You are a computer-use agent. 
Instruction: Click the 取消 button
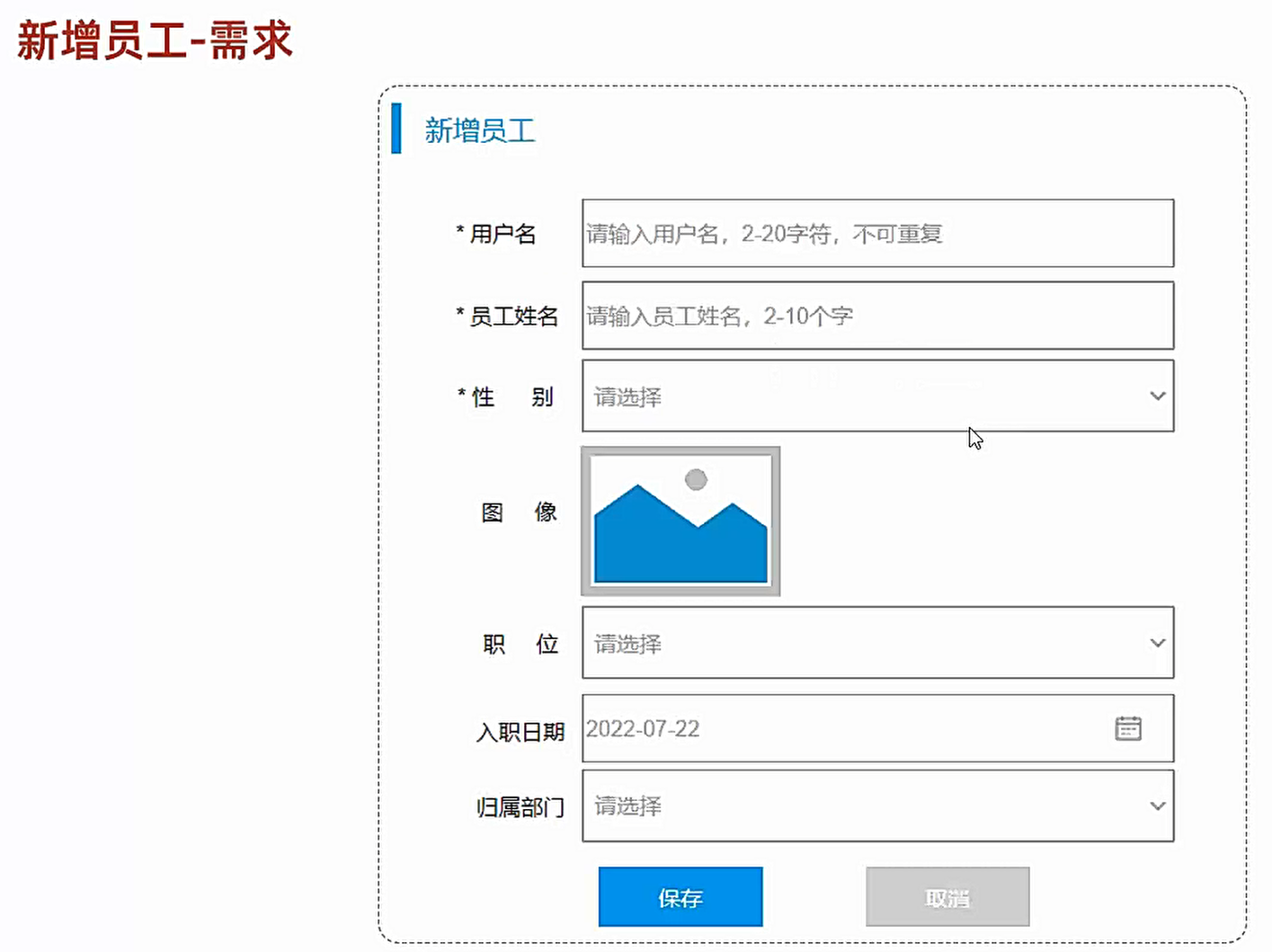[x=947, y=897]
